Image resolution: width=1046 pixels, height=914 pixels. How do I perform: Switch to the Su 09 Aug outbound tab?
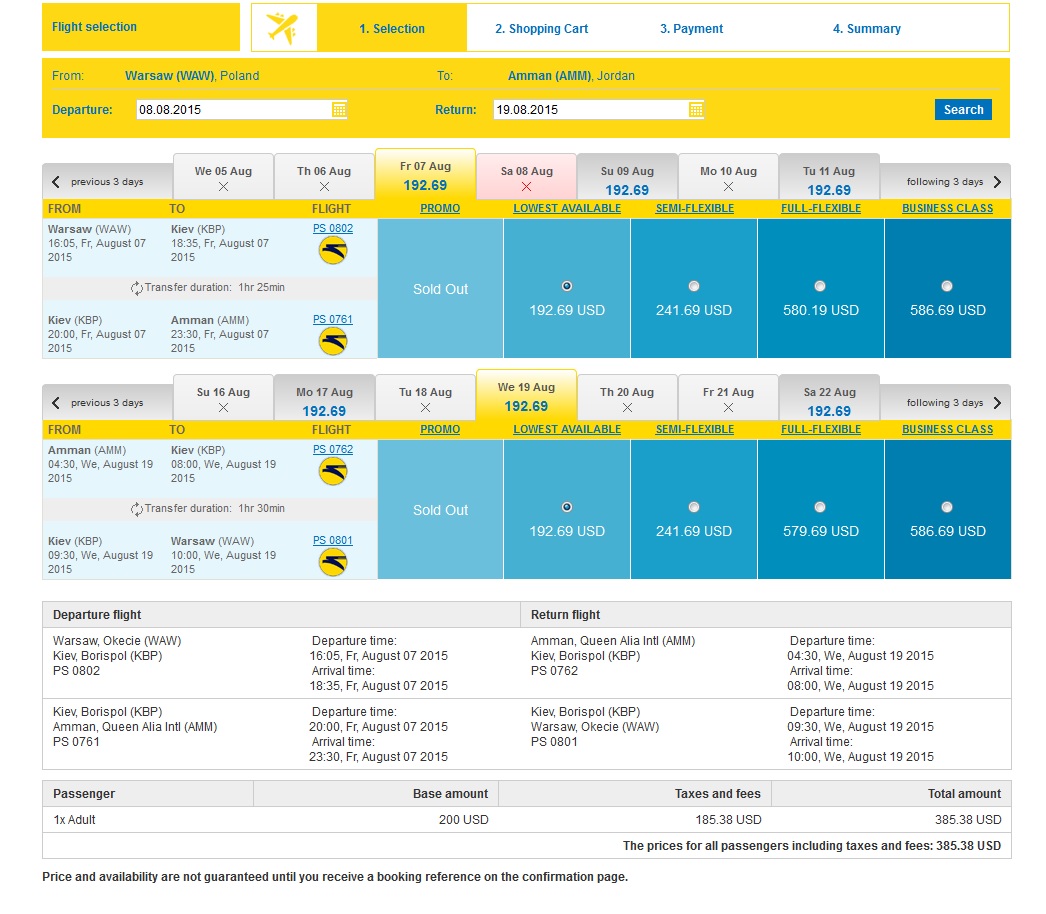[627, 177]
